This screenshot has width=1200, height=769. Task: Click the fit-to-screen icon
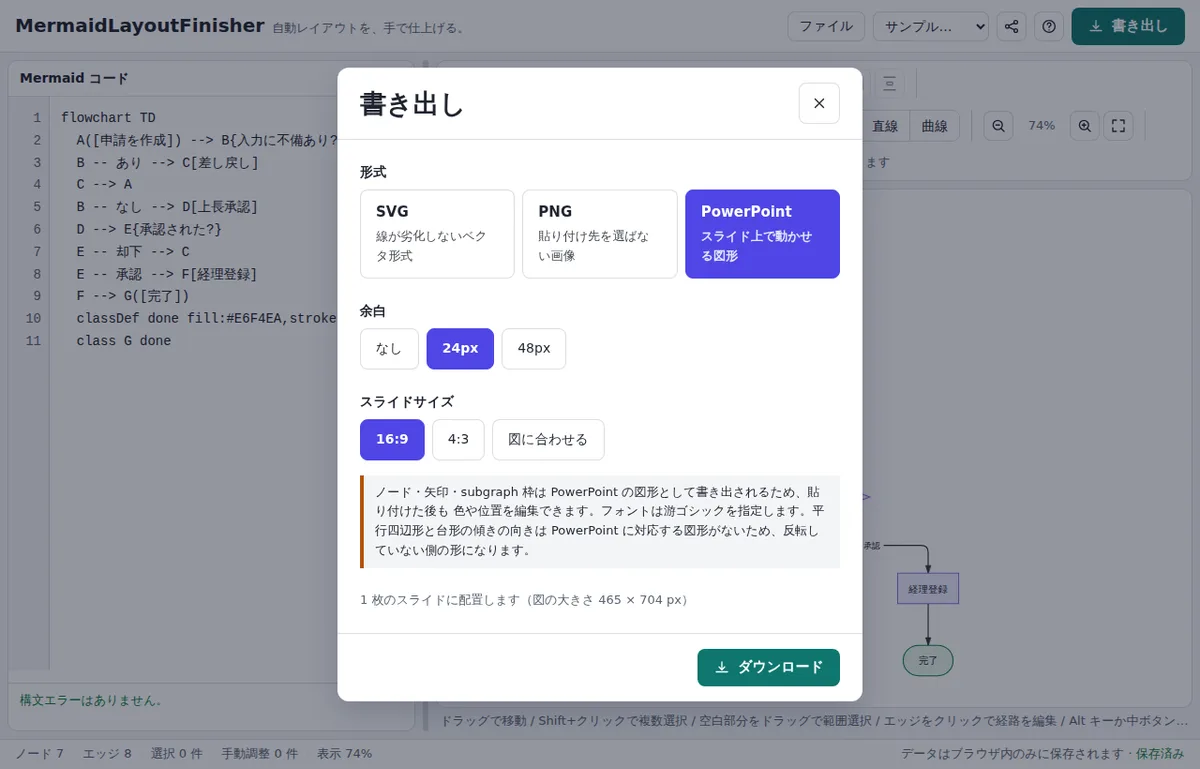tap(1119, 126)
